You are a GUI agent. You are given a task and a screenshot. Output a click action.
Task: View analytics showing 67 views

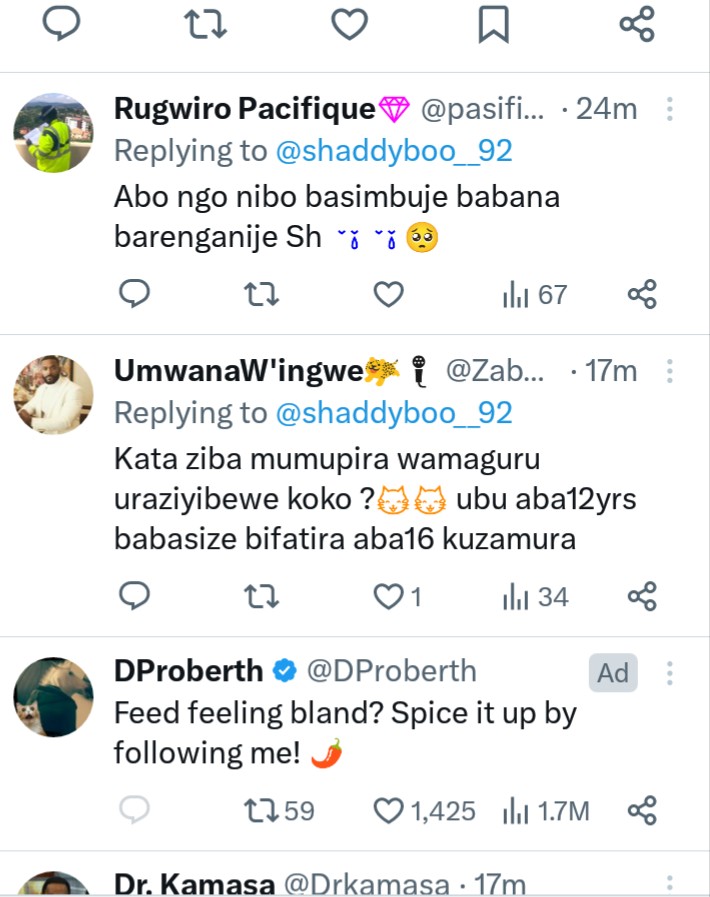(x=534, y=294)
